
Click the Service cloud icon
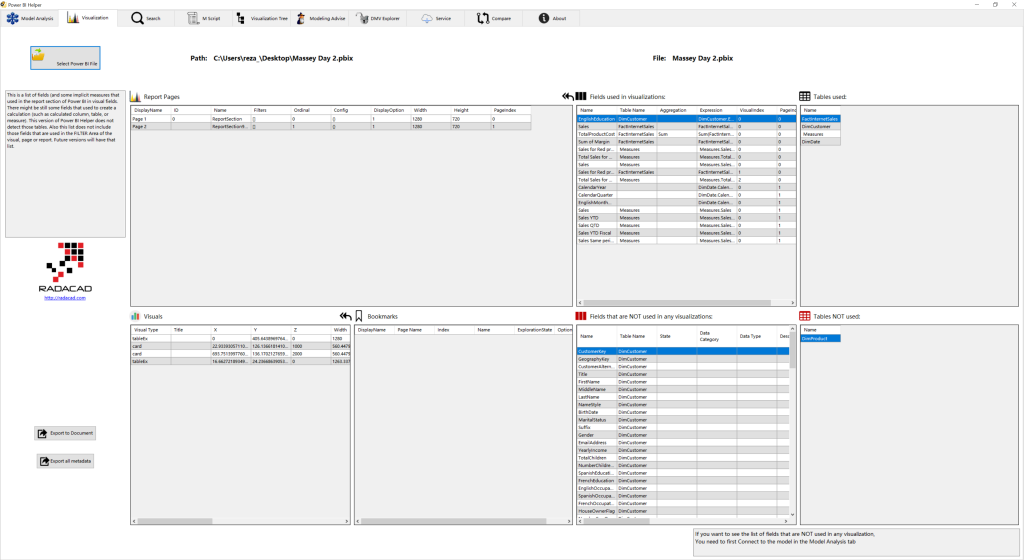[x=427, y=18]
